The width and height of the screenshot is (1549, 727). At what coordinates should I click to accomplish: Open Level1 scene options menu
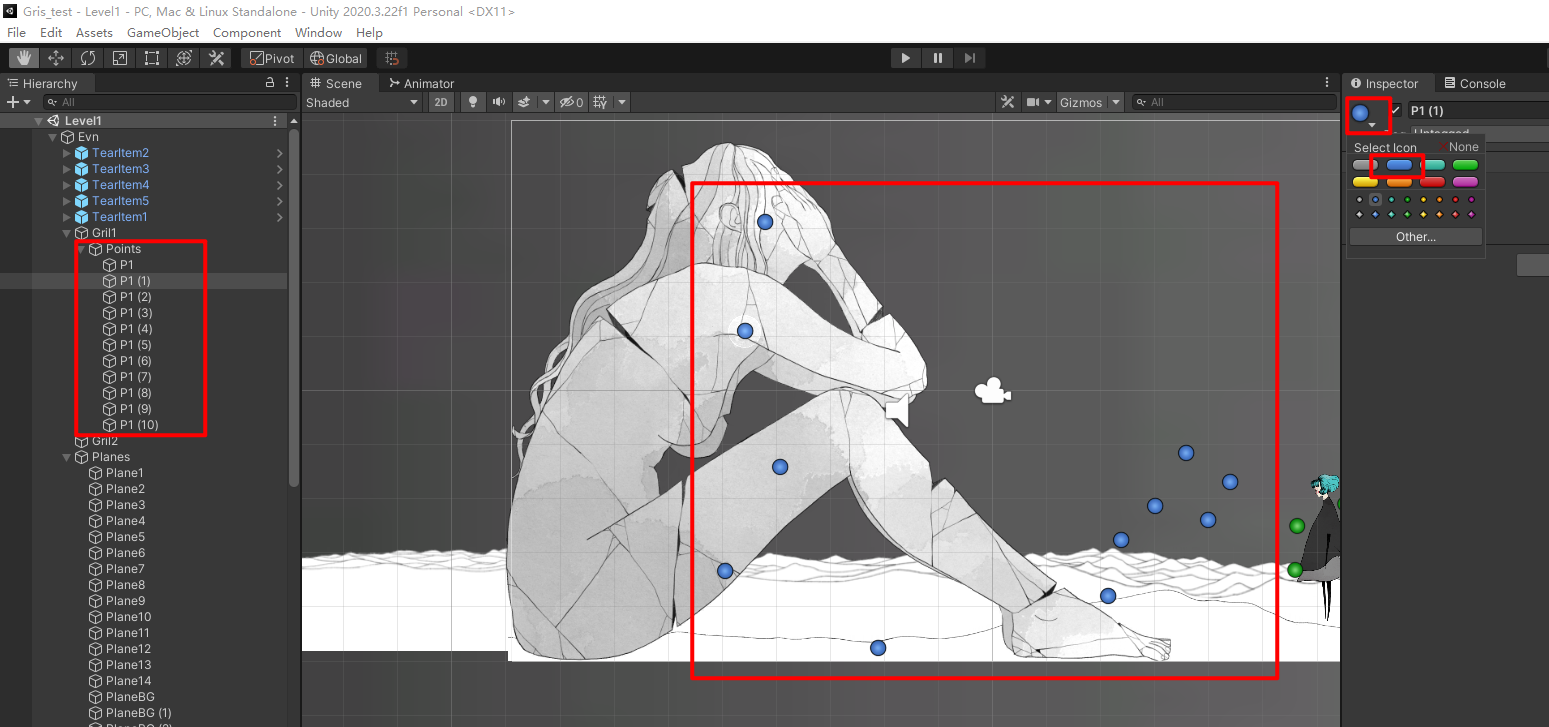coord(276,120)
